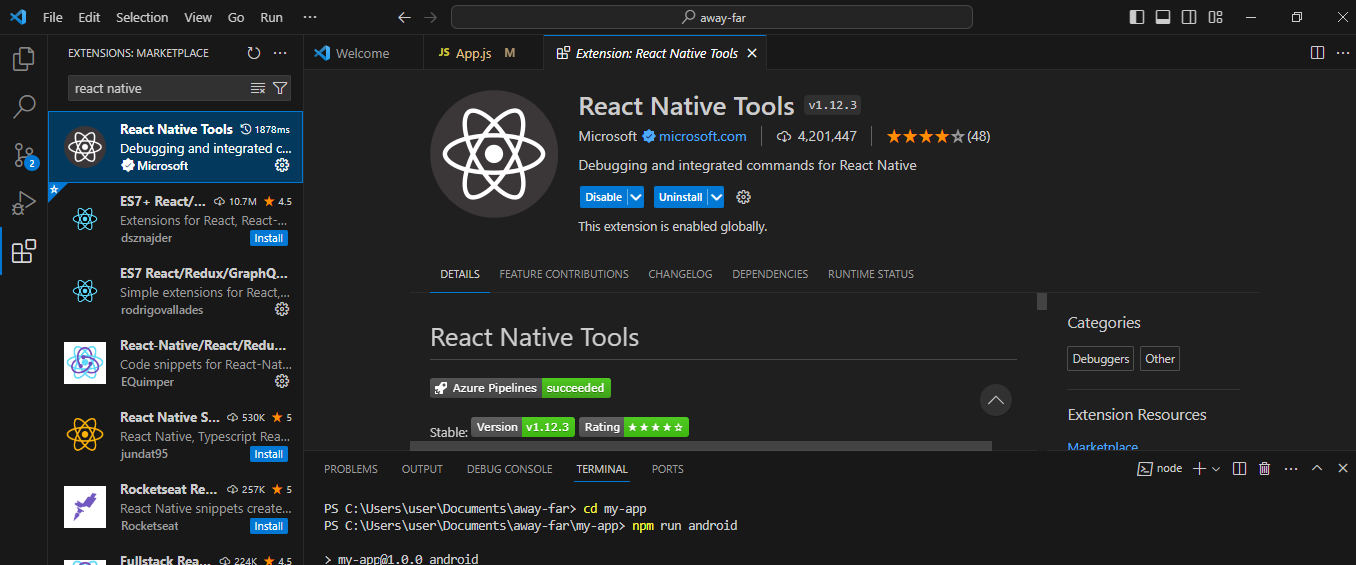Open the Edit menu
Image resolution: width=1356 pixels, height=565 pixels.
pos(89,18)
